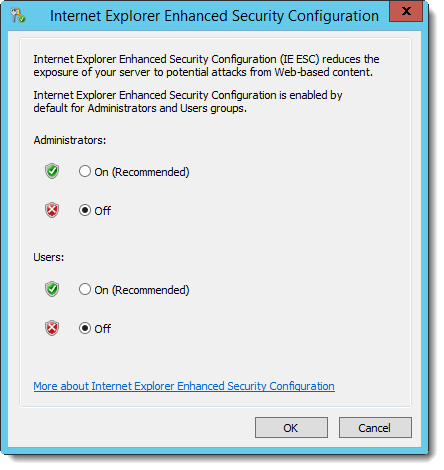Select the Off radio button for Administrators
This screenshot has height=470, width=444.
tap(85, 210)
